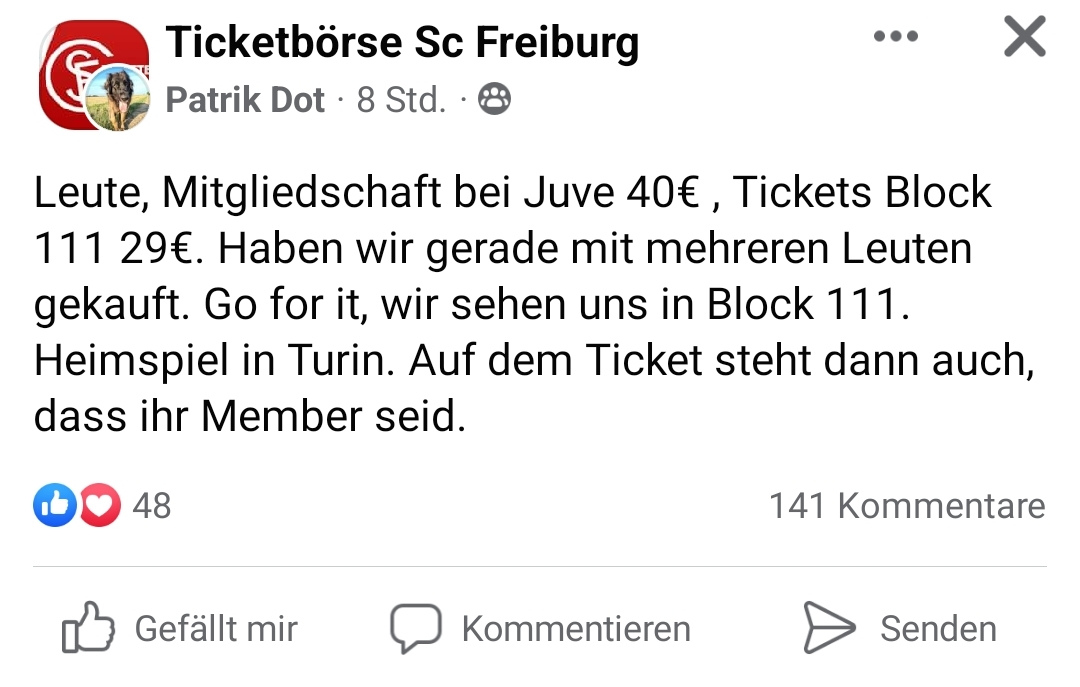
Task: Click the paper plane send icon
Action: coord(829,628)
